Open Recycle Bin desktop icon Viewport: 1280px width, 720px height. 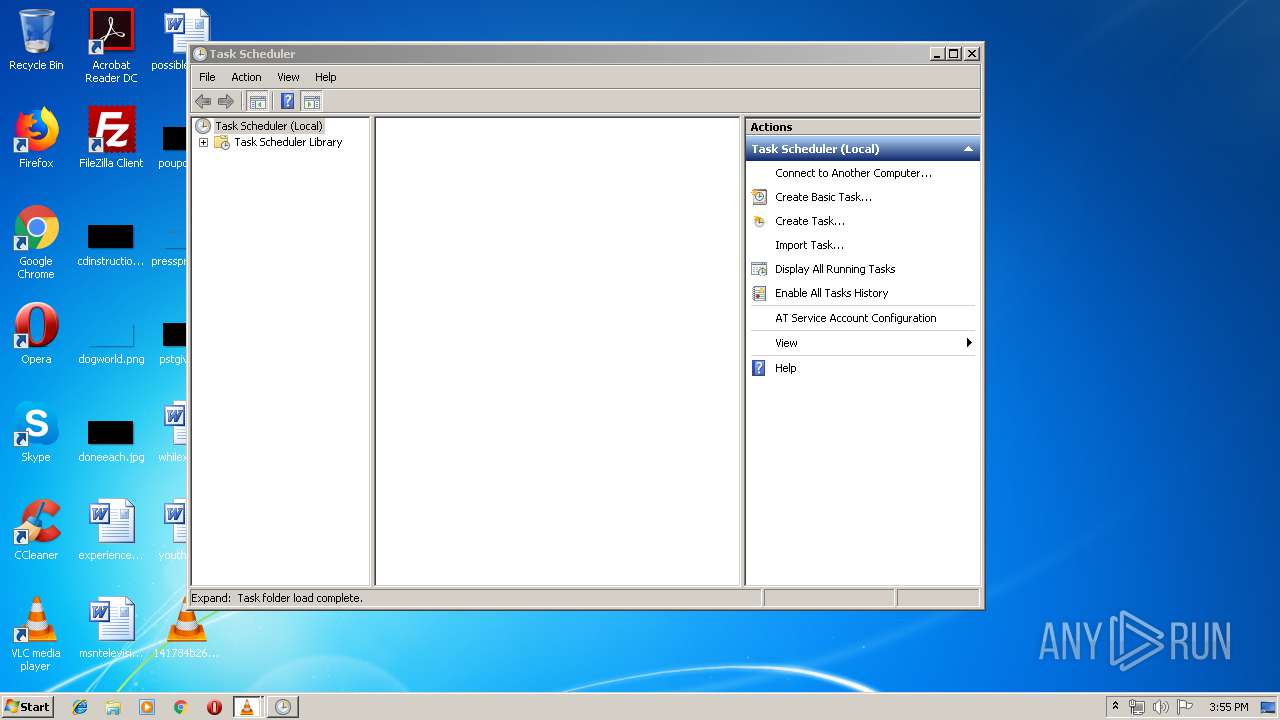36,40
